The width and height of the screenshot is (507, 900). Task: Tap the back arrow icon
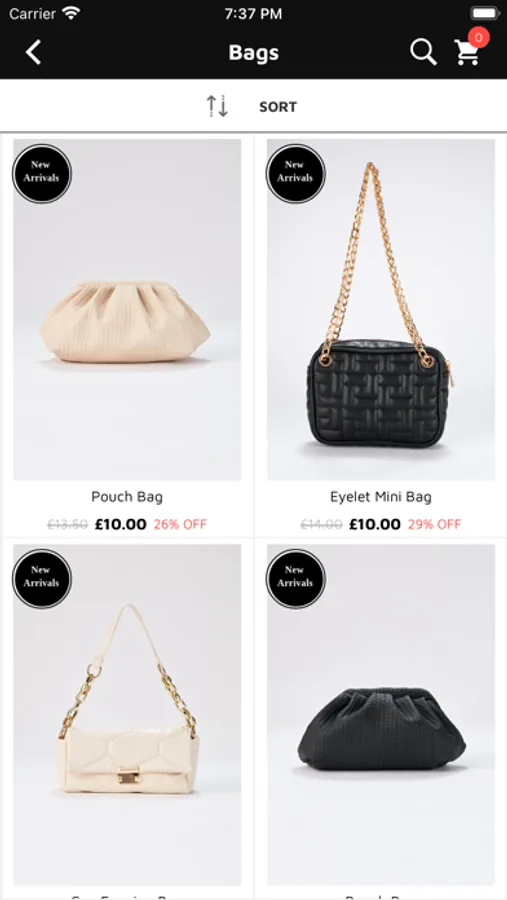(33, 52)
